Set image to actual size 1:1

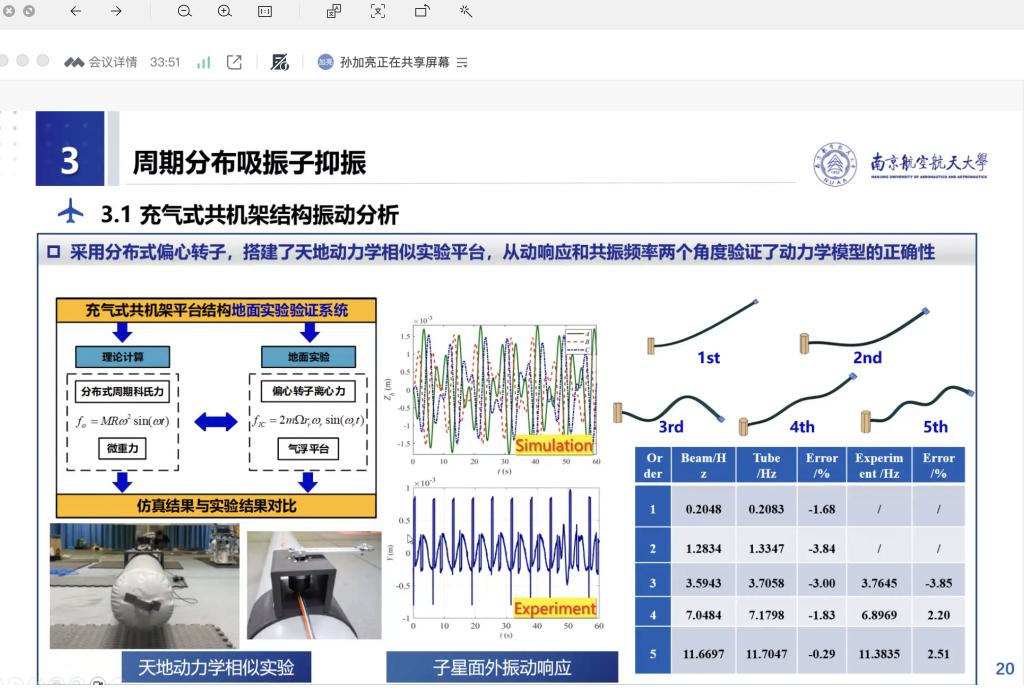(x=265, y=11)
